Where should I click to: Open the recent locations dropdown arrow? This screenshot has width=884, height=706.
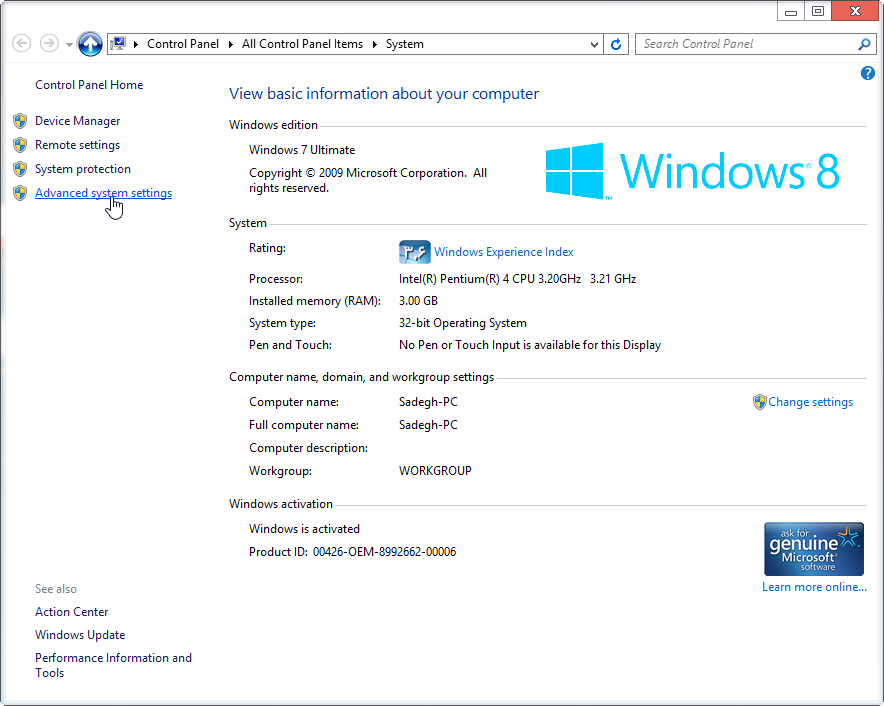click(x=69, y=44)
